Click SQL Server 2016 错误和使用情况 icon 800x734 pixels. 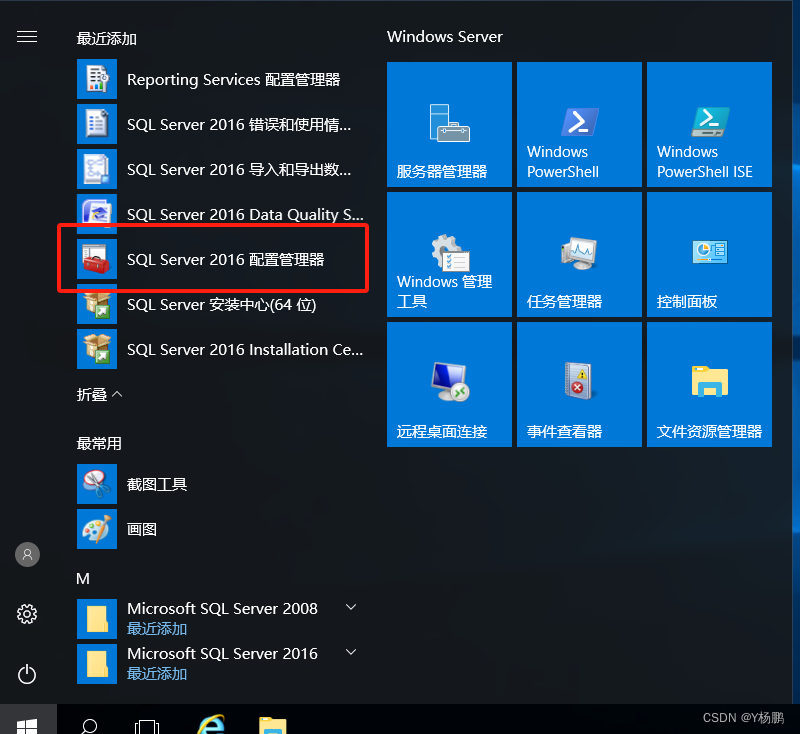coord(97,124)
